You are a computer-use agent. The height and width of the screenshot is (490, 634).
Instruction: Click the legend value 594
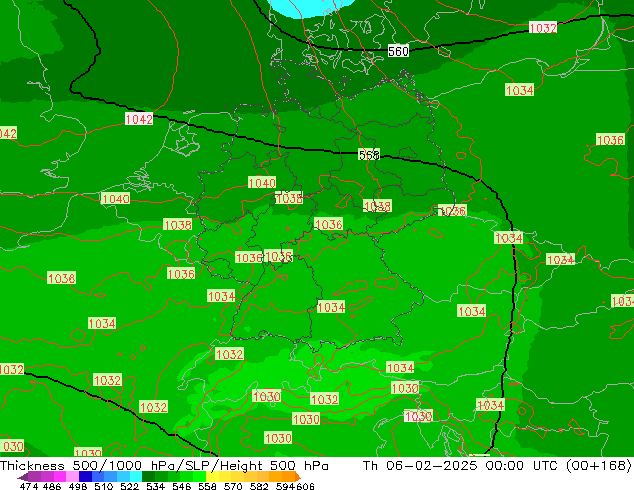[x=285, y=486]
